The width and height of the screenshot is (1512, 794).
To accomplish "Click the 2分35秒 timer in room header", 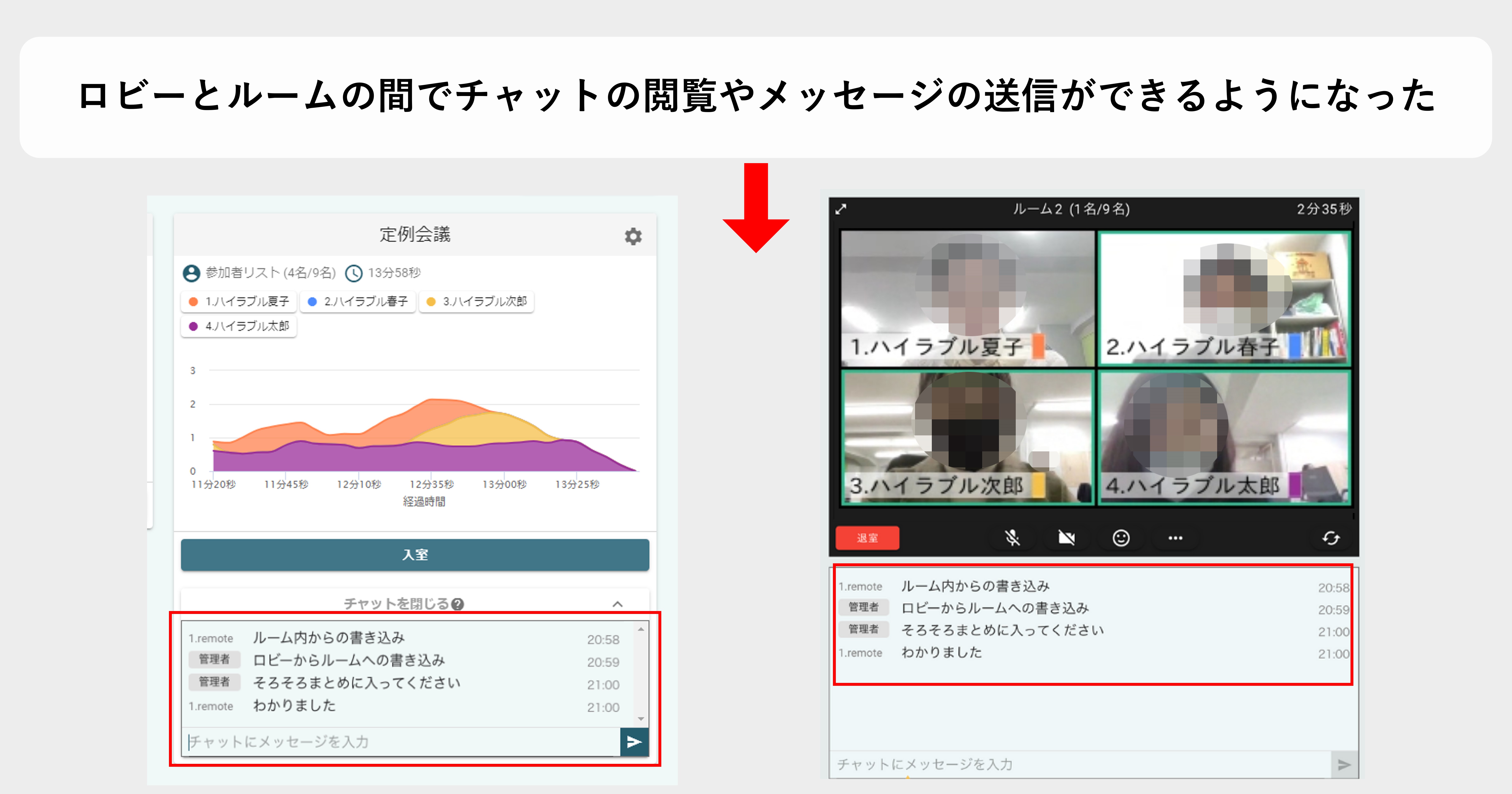I will point(1324,210).
